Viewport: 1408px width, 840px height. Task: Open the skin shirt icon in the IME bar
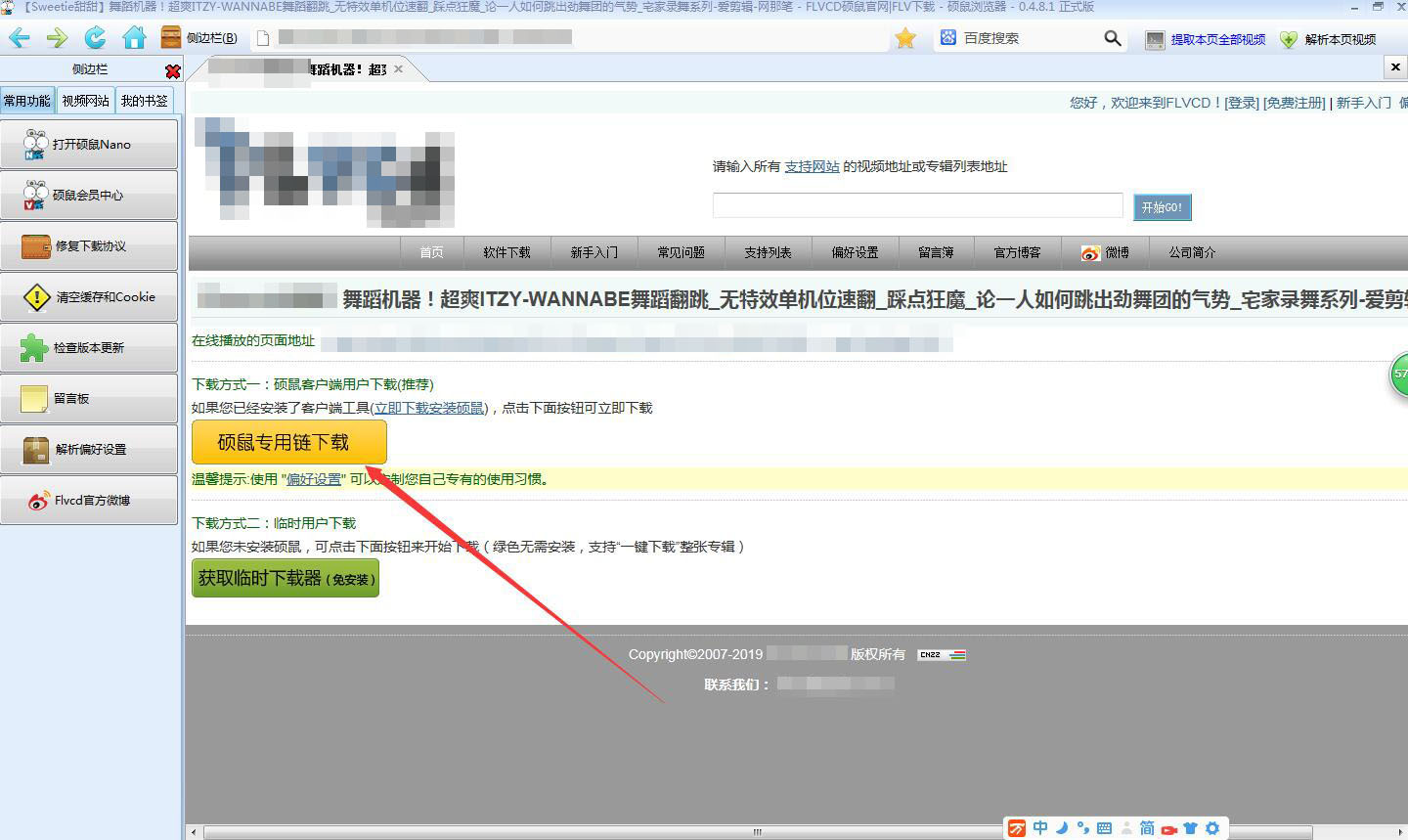pyautogui.click(x=1190, y=828)
